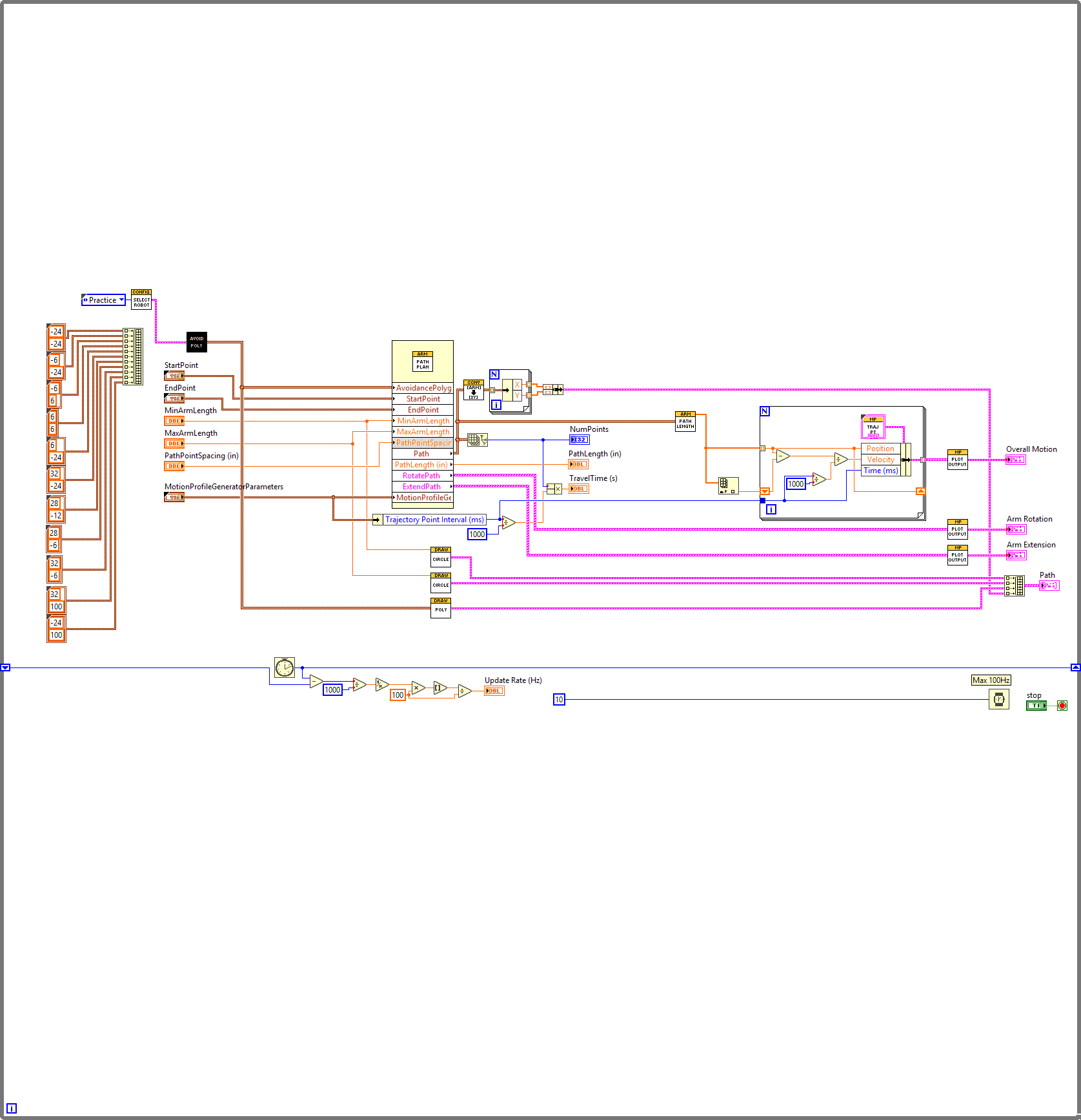Viewport: 1081px width, 1120px height.
Task: Open the Practice enum dropdown
Action: click(121, 300)
